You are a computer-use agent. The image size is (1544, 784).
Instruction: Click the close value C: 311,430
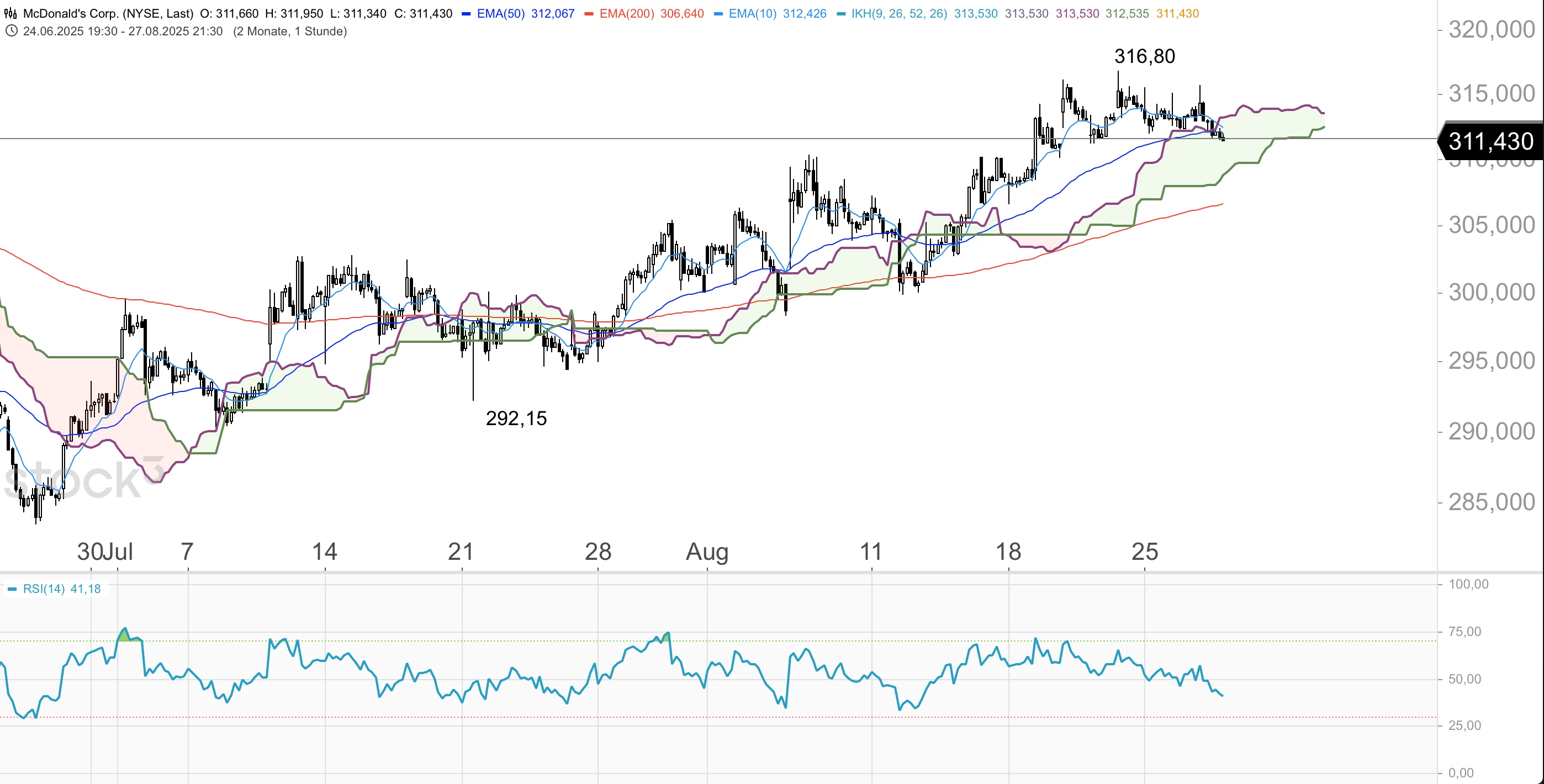click(423, 13)
